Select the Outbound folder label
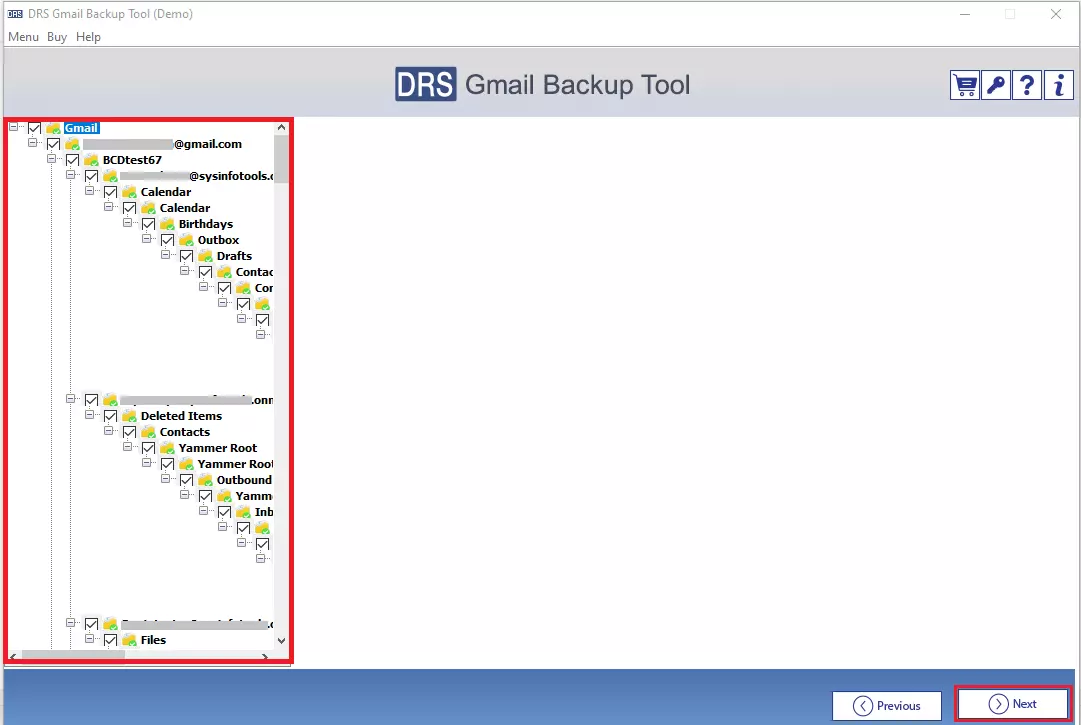 pyautogui.click(x=244, y=480)
